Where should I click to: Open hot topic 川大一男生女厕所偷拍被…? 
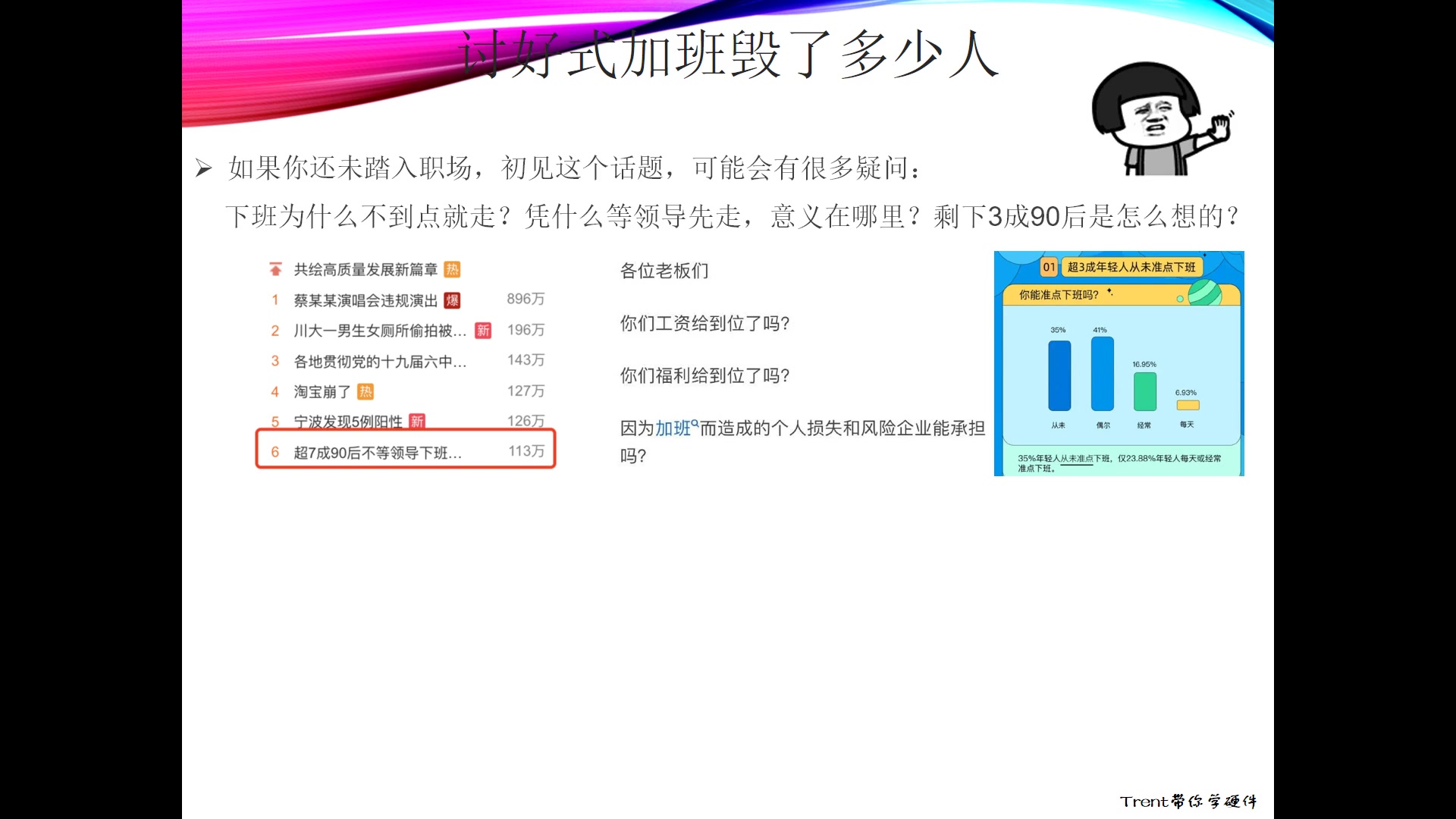point(380,331)
